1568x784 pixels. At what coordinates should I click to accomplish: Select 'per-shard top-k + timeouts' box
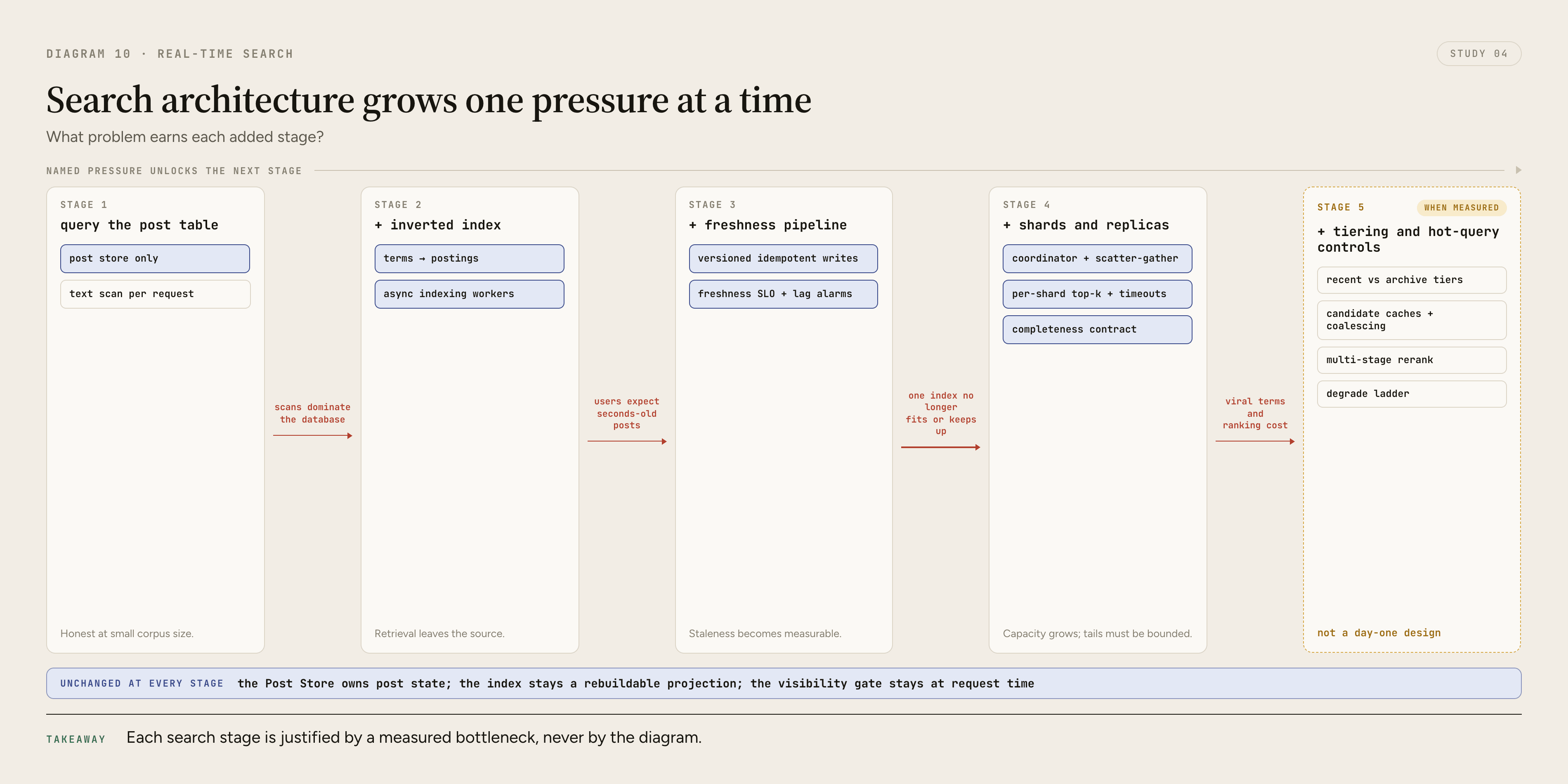1098,294
